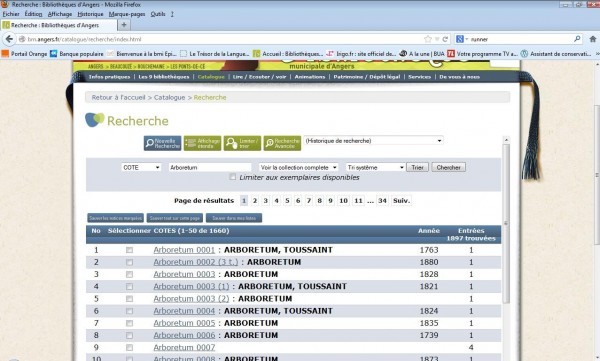Click Sauver dans mes listes button

tap(234, 218)
